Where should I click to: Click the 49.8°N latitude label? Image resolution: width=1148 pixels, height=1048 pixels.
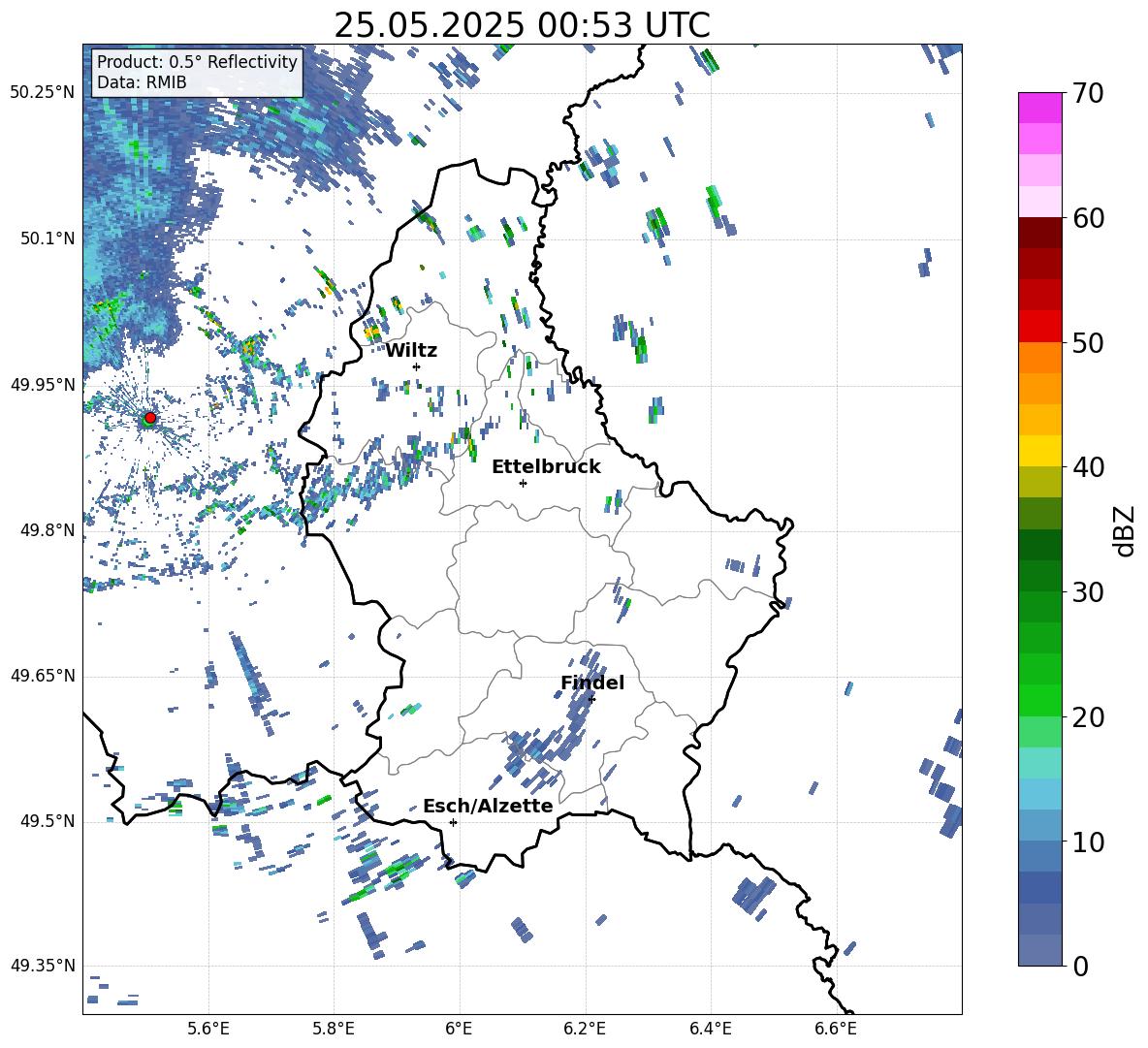click(48, 530)
